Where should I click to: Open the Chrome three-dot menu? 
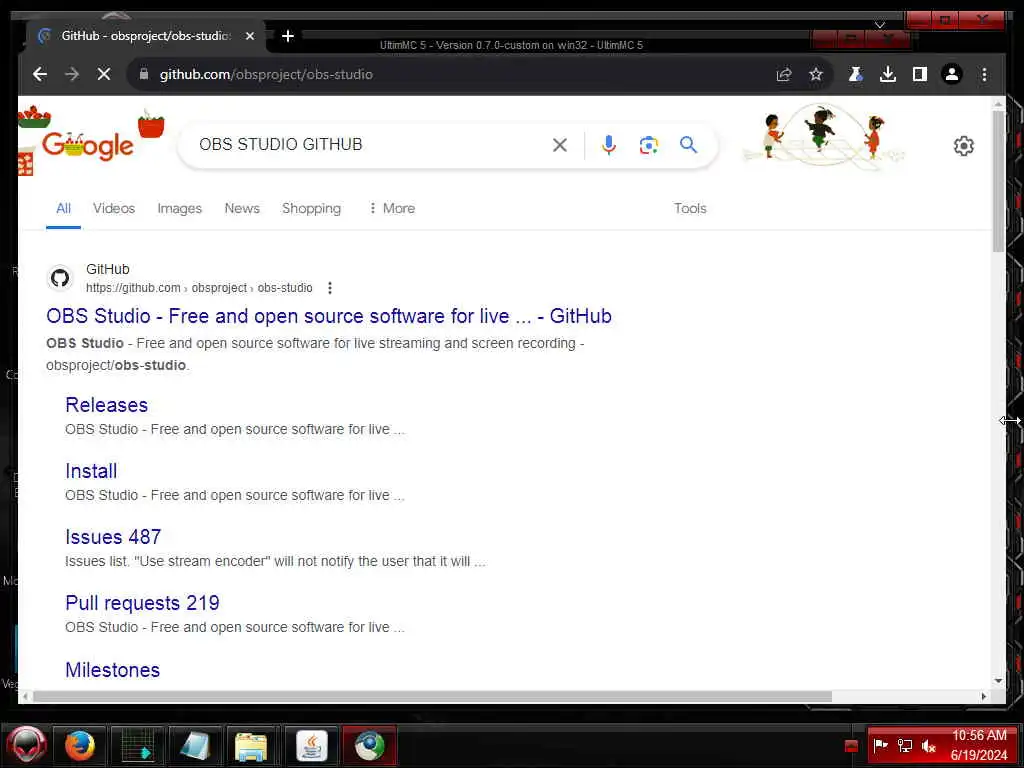coord(984,74)
